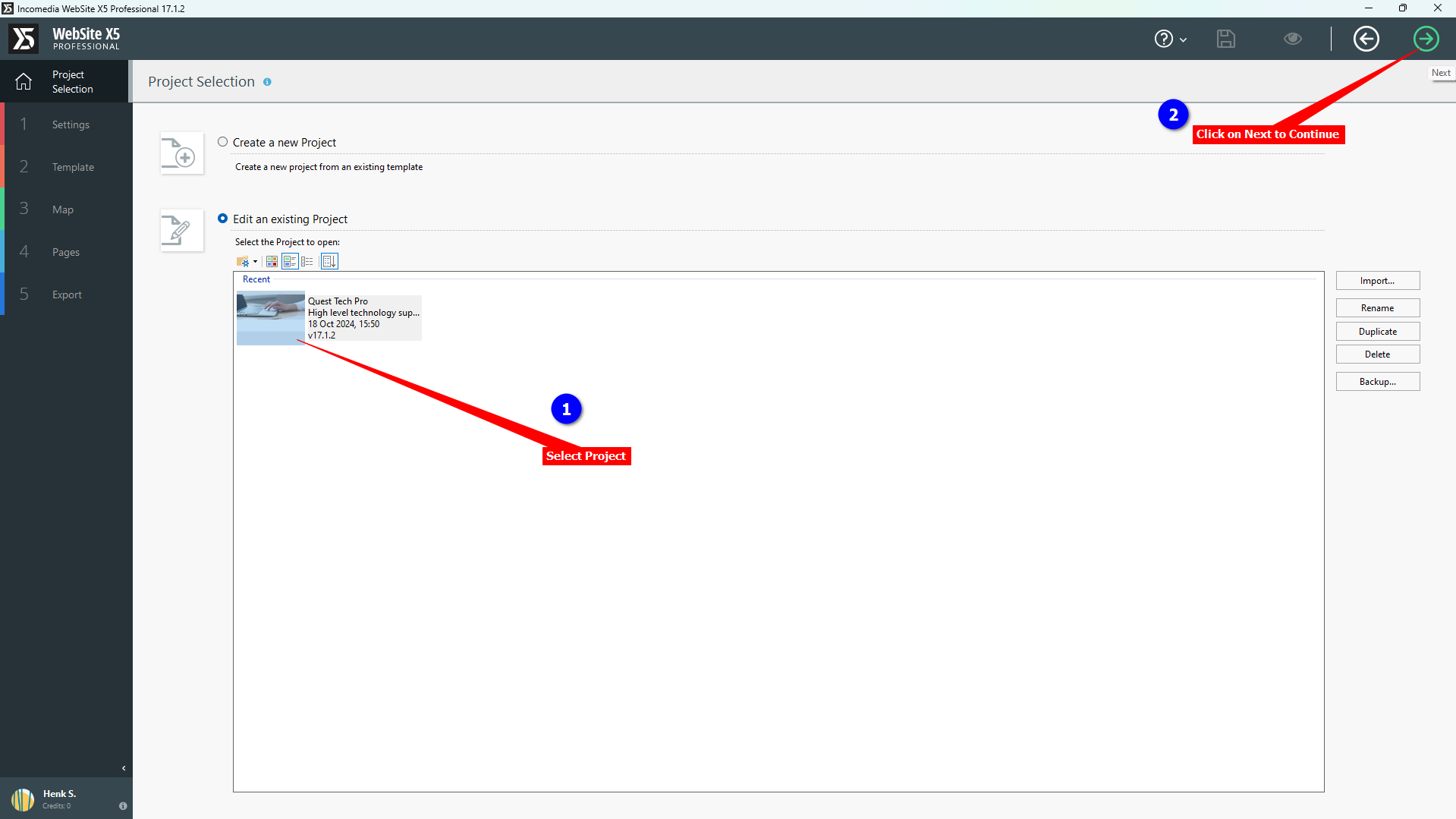This screenshot has height=819, width=1456.
Task: Click the Next arrow to continue
Action: [1426, 39]
